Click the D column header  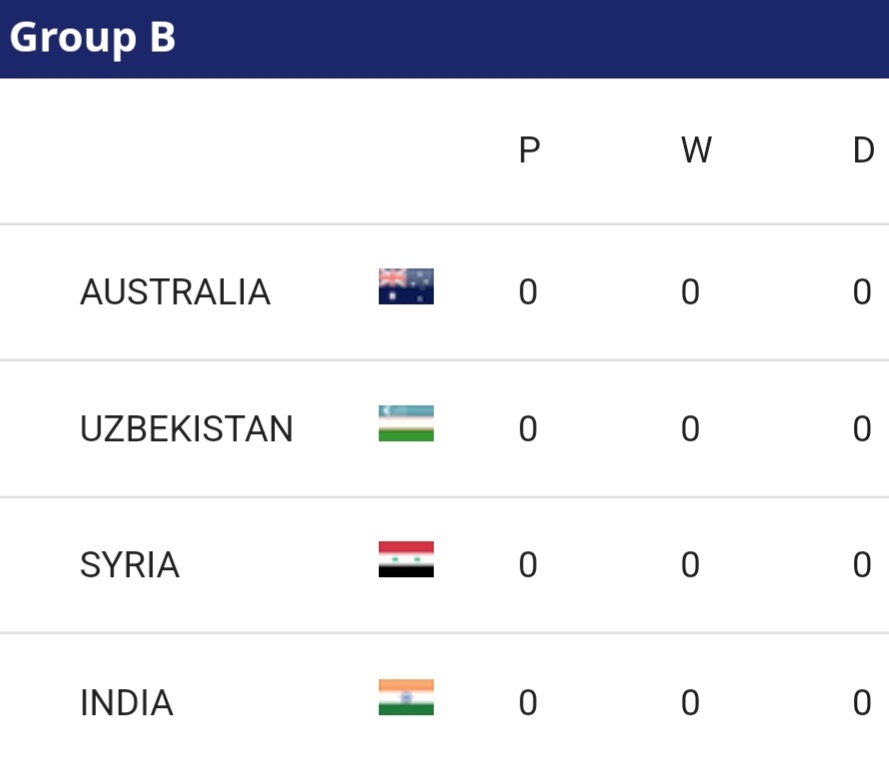pos(863,151)
